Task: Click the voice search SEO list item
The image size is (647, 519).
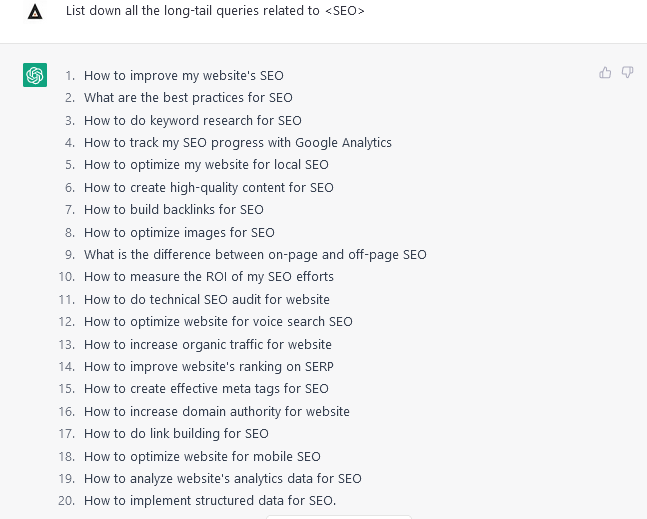Action: click(x=218, y=322)
